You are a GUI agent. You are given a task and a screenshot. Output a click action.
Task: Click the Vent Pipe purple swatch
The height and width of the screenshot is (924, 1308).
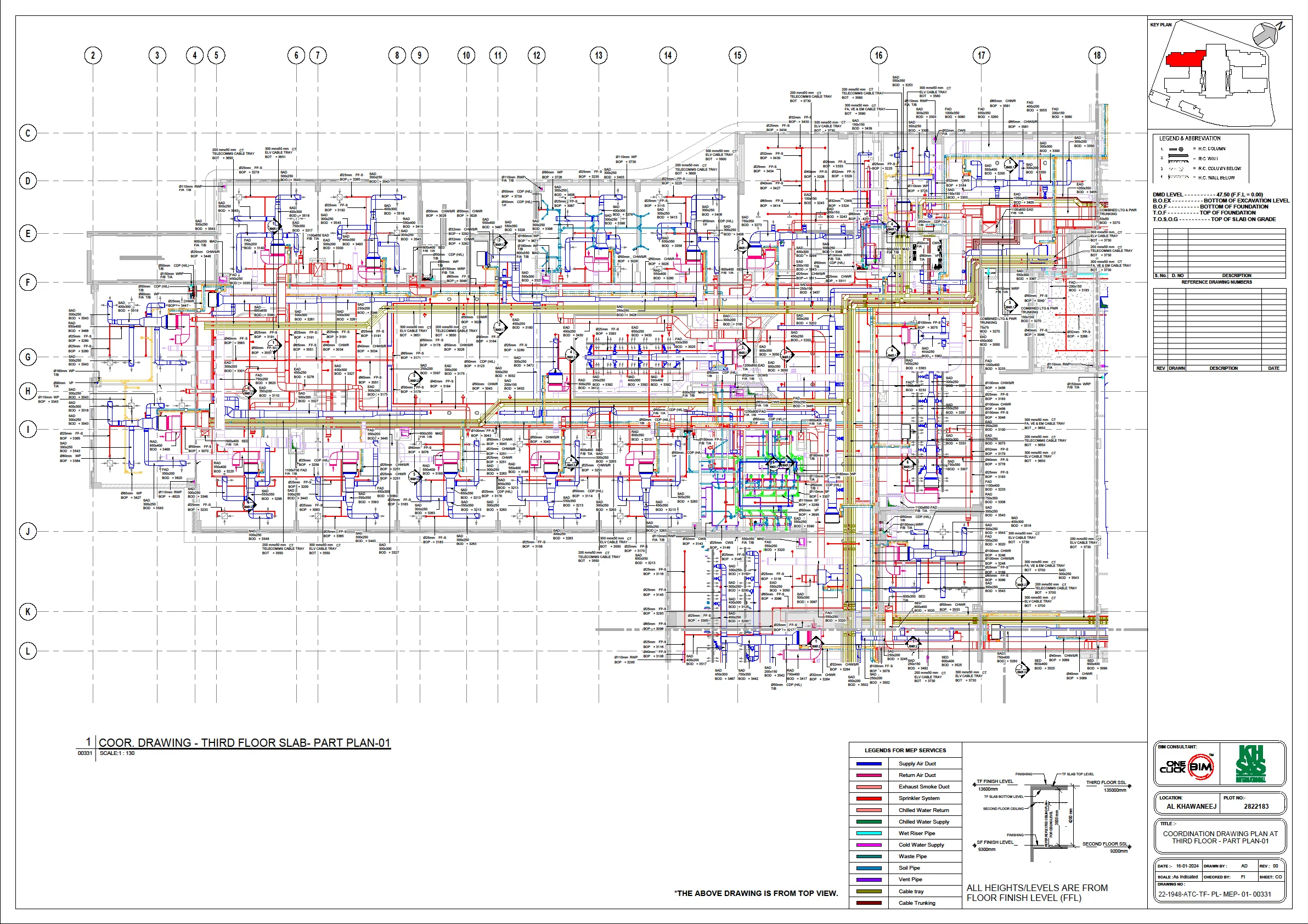[869, 880]
